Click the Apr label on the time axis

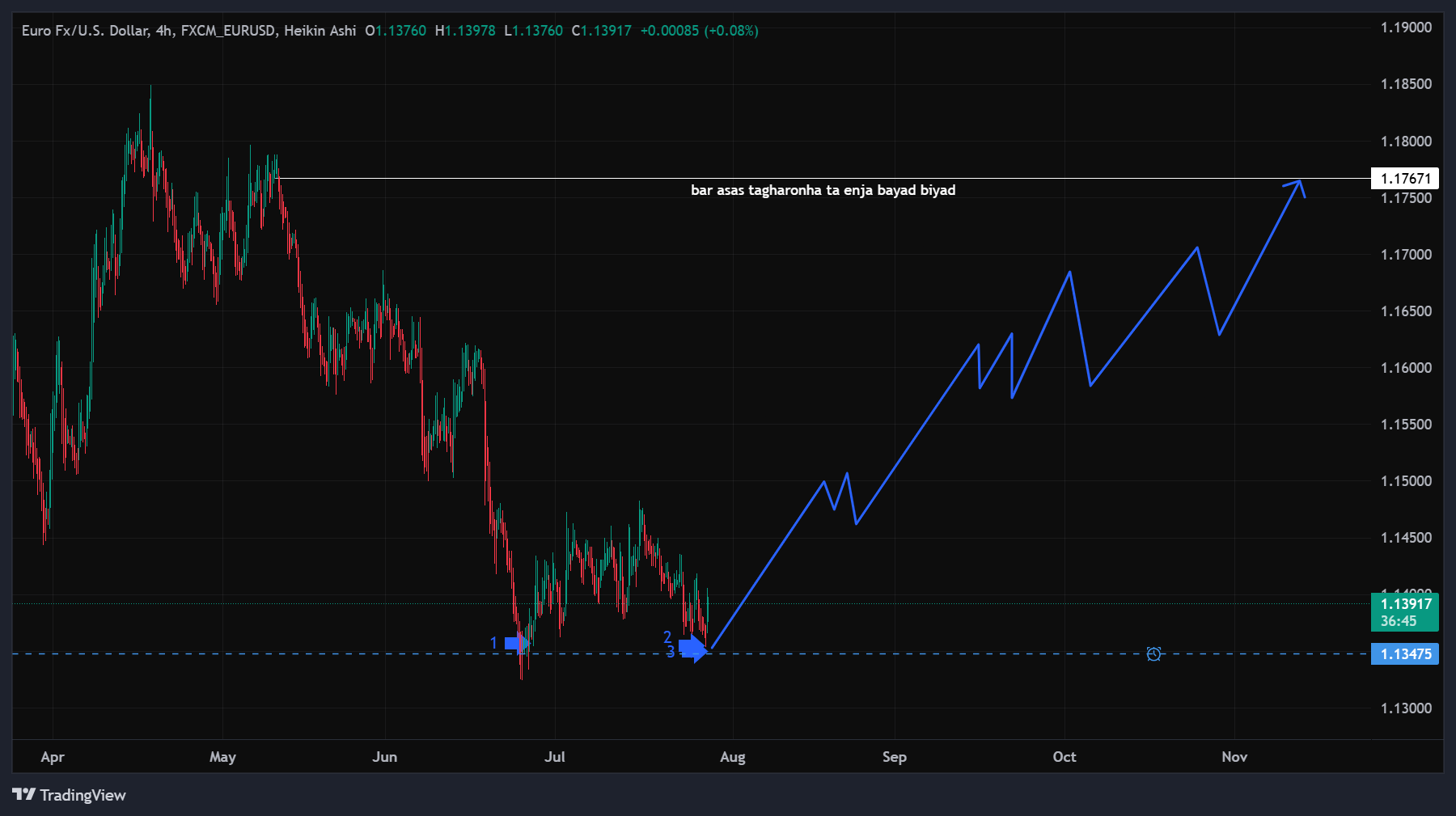coord(53,757)
